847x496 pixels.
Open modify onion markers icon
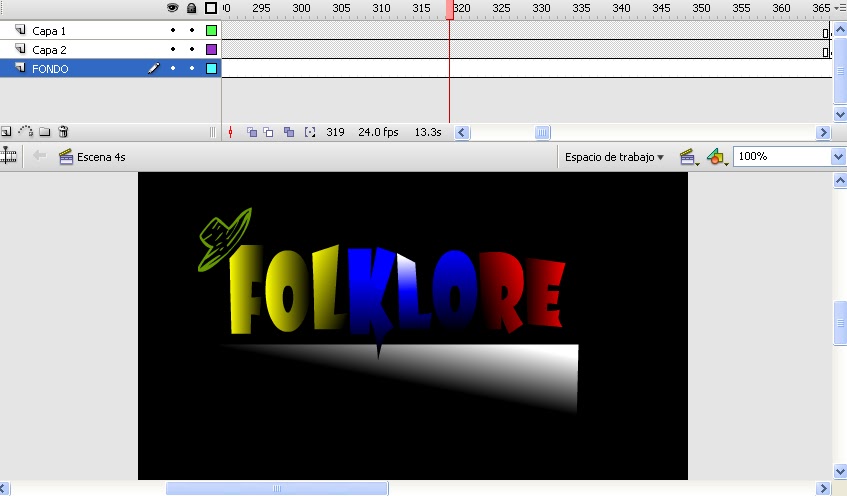coord(310,132)
